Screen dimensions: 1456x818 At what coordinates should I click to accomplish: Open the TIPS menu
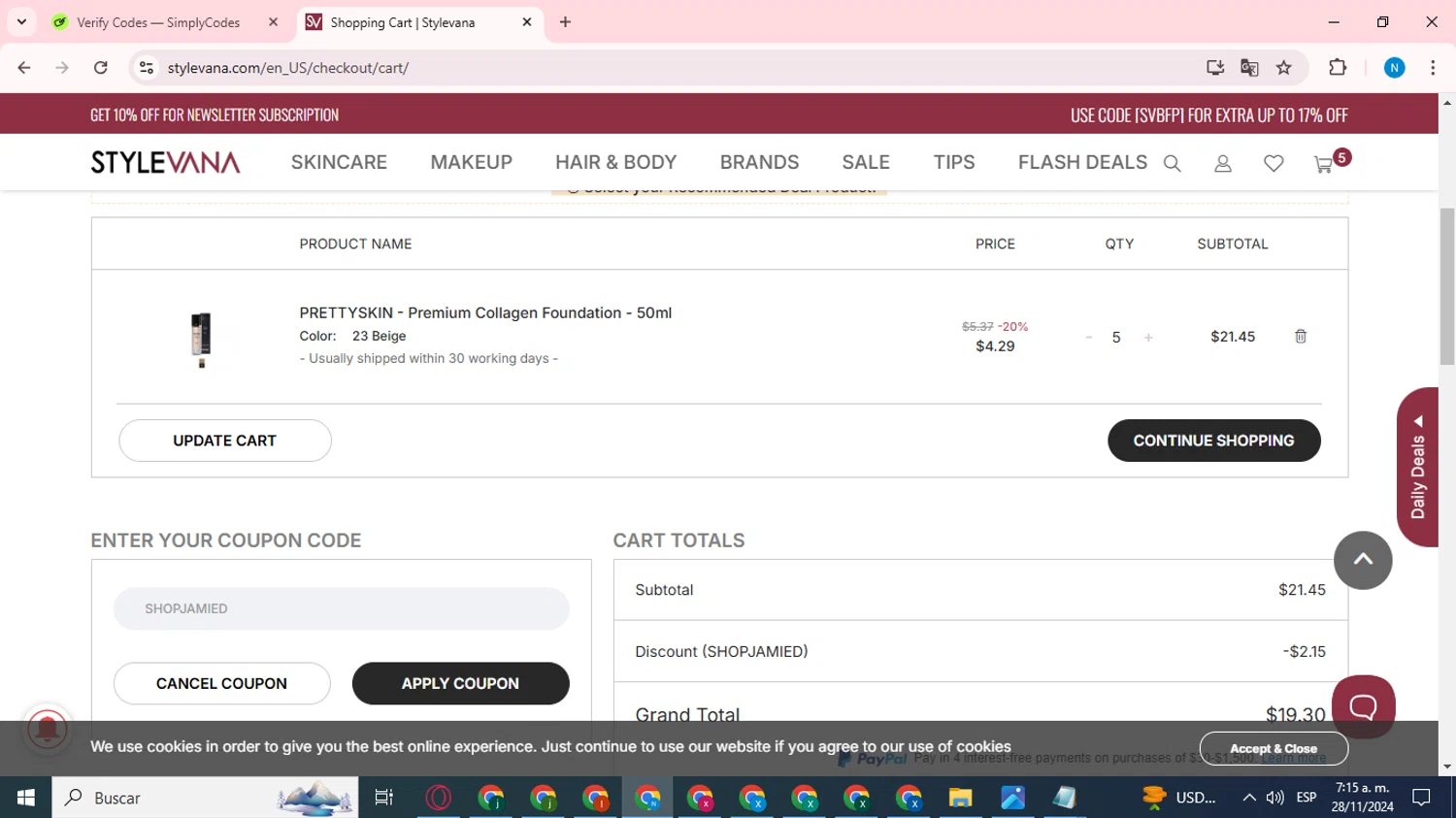pyautogui.click(x=954, y=162)
